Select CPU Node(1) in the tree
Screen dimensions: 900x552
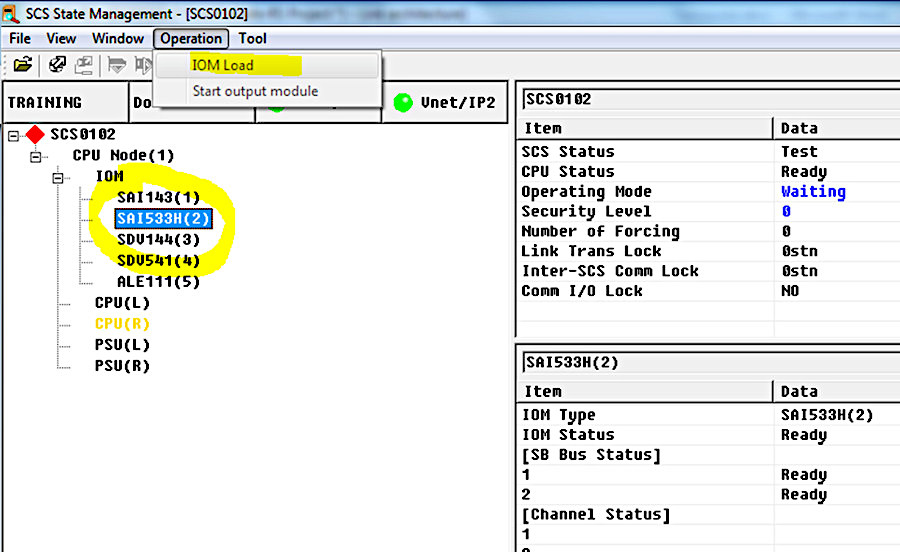[123, 156]
